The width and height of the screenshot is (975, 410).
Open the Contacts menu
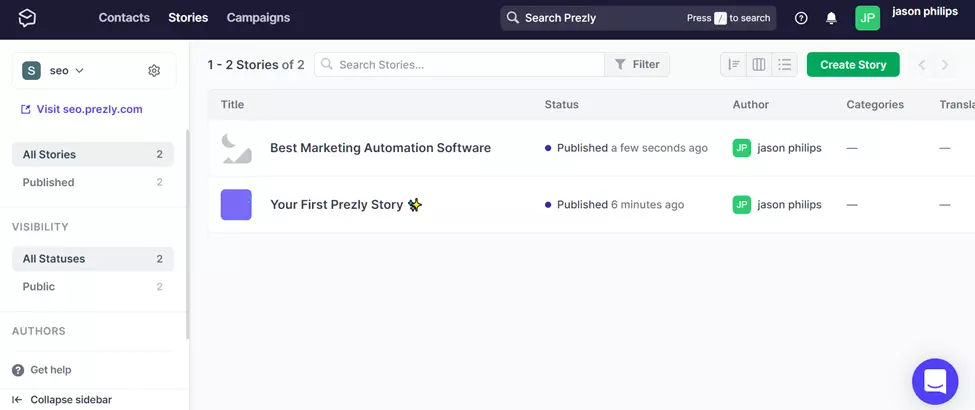click(x=124, y=18)
